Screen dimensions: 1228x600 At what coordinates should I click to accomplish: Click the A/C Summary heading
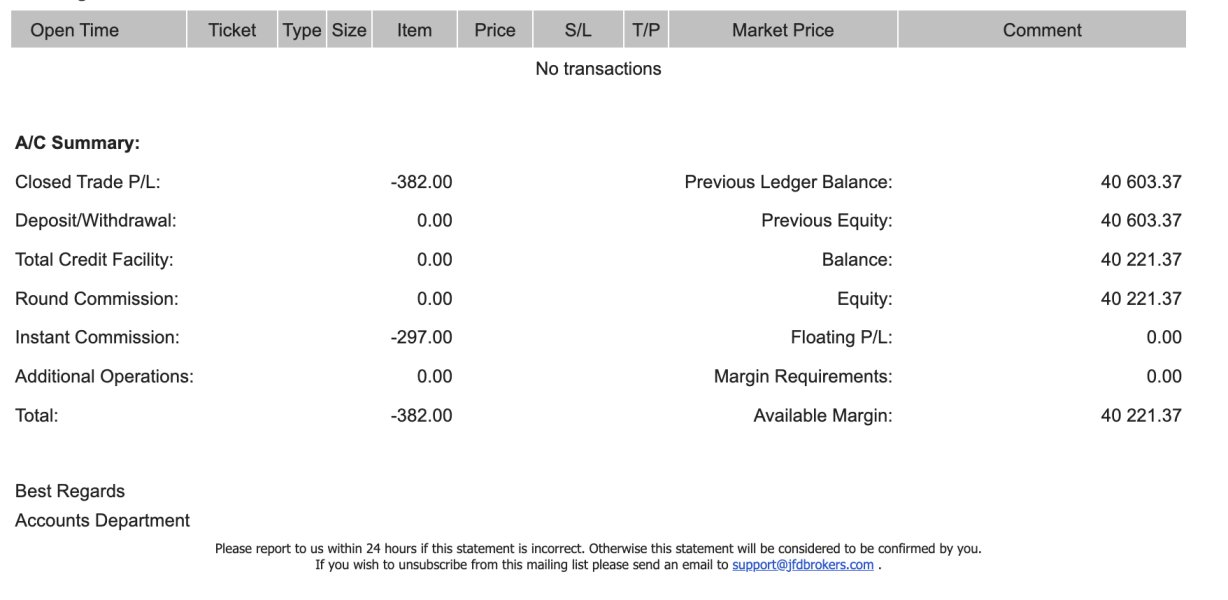pyautogui.click(x=77, y=143)
